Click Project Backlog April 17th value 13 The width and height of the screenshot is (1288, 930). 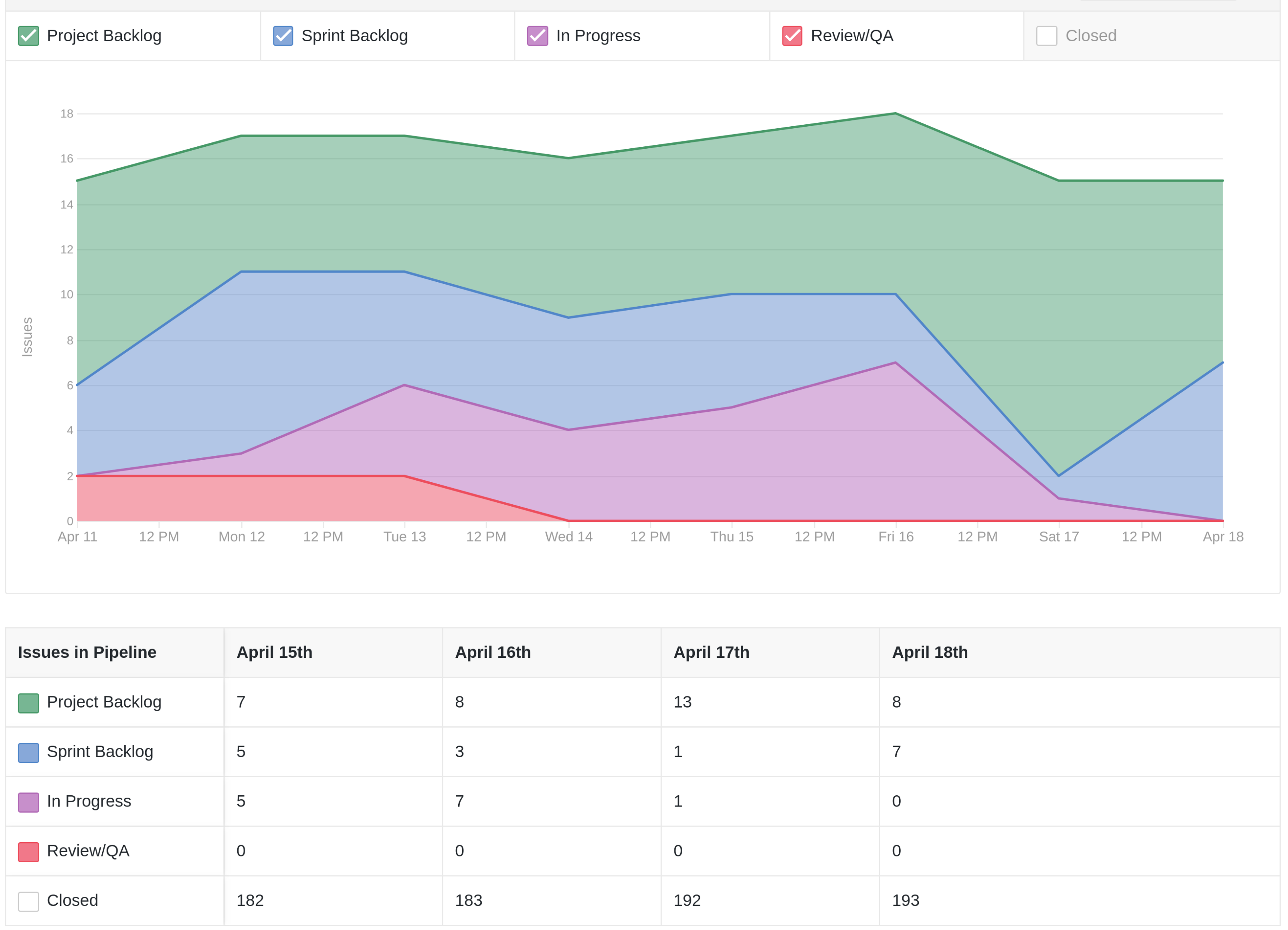tap(683, 702)
